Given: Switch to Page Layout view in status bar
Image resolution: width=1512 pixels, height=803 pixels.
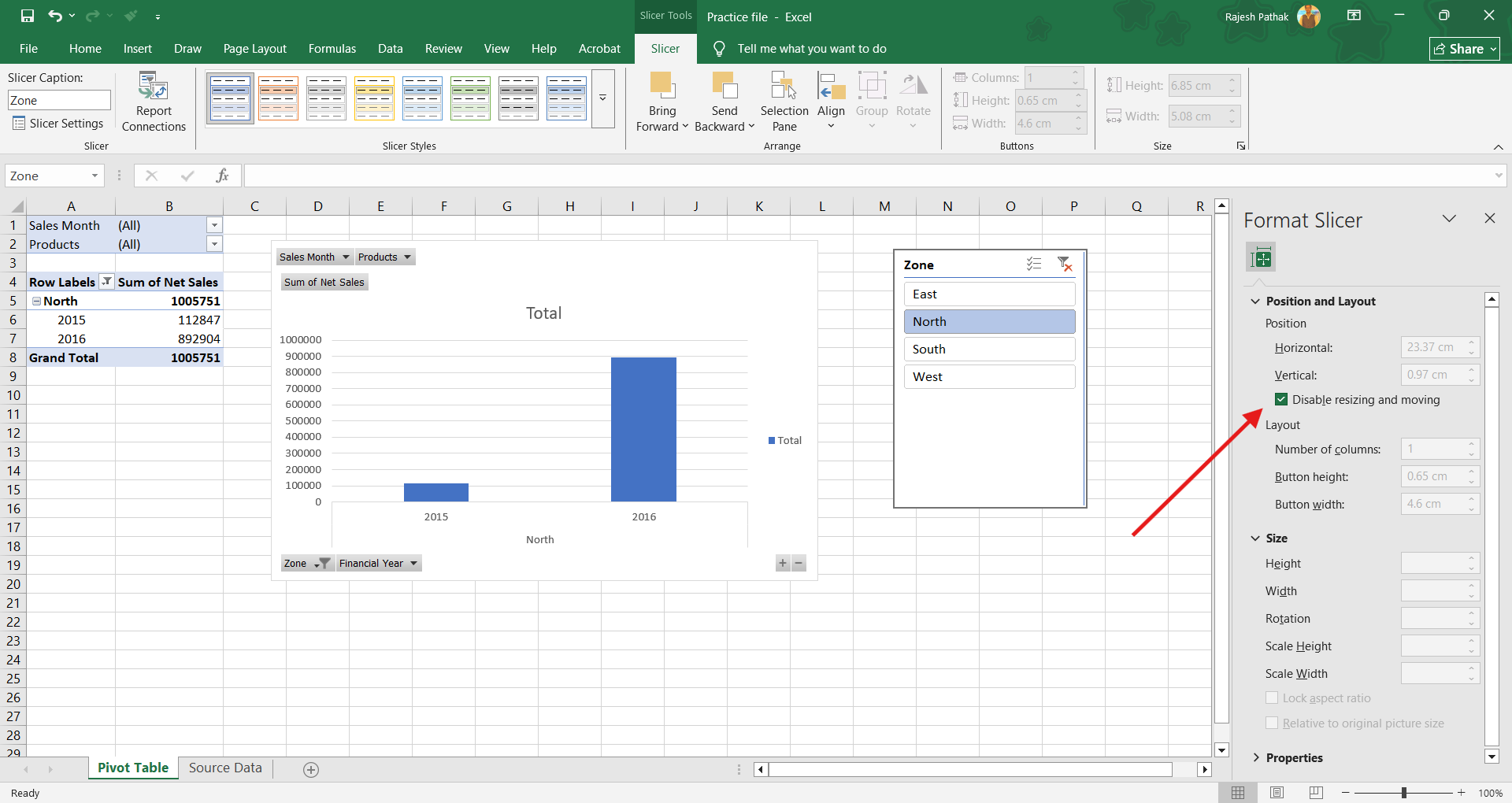Looking at the screenshot, I should [x=1277, y=793].
